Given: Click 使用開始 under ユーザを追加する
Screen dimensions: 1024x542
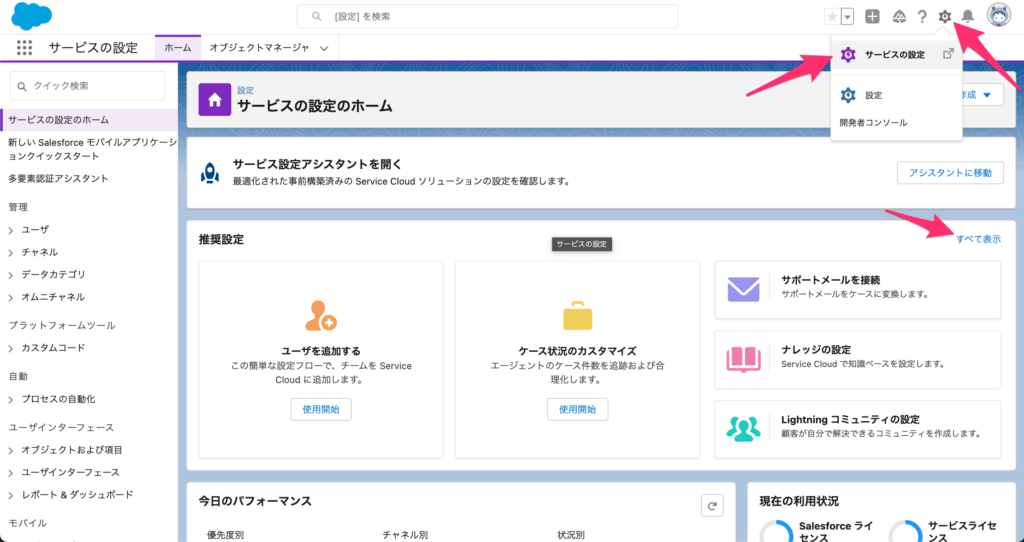Looking at the screenshot, I should tap(321, 409).
